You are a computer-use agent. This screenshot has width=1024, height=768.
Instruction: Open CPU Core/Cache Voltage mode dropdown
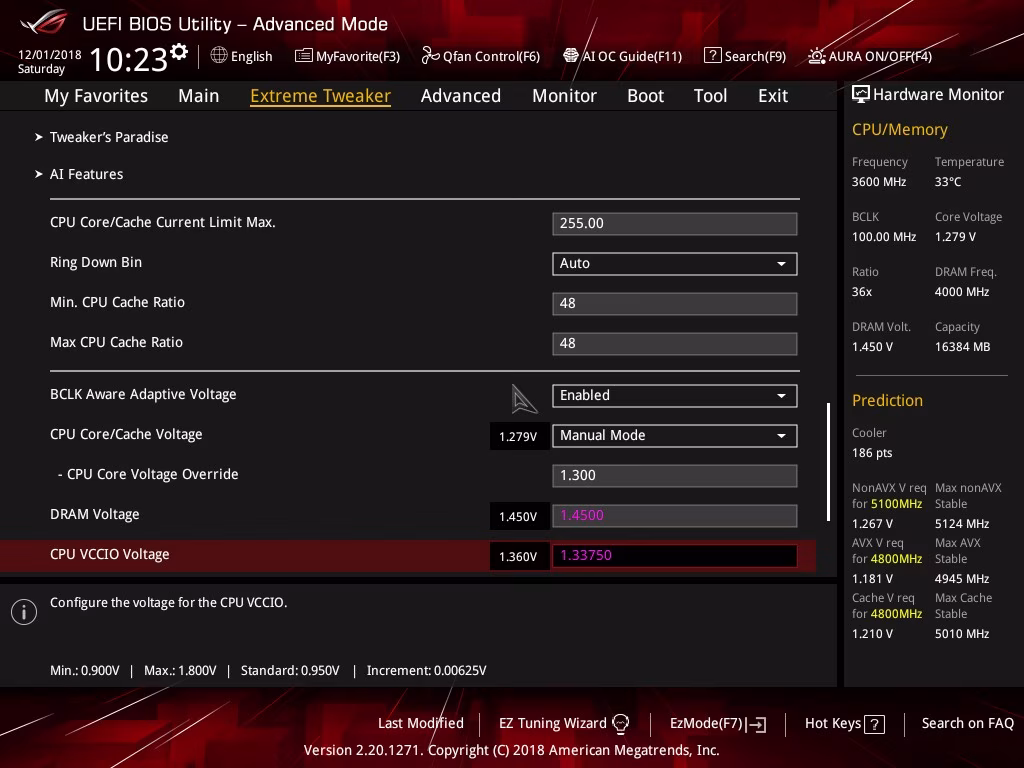point(675,436)
